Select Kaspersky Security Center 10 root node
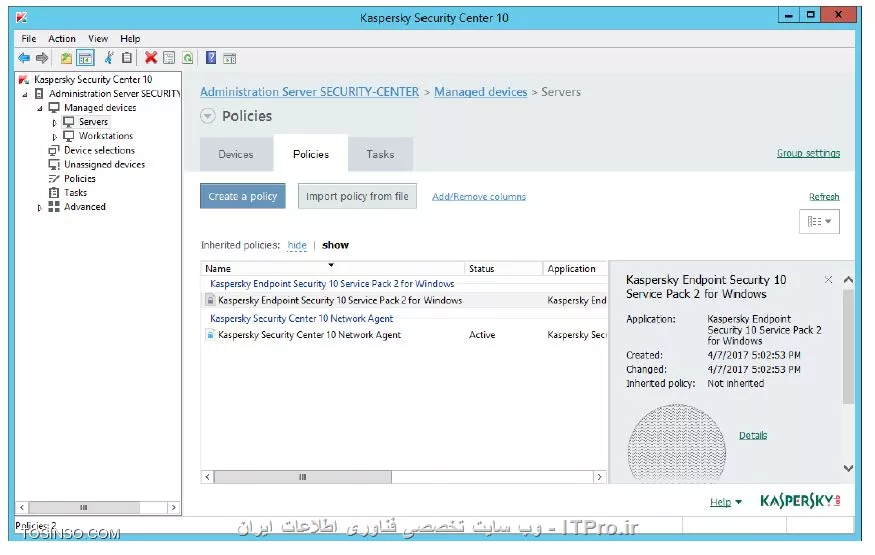This screenshot has height=555, width=875. [93, 79]
